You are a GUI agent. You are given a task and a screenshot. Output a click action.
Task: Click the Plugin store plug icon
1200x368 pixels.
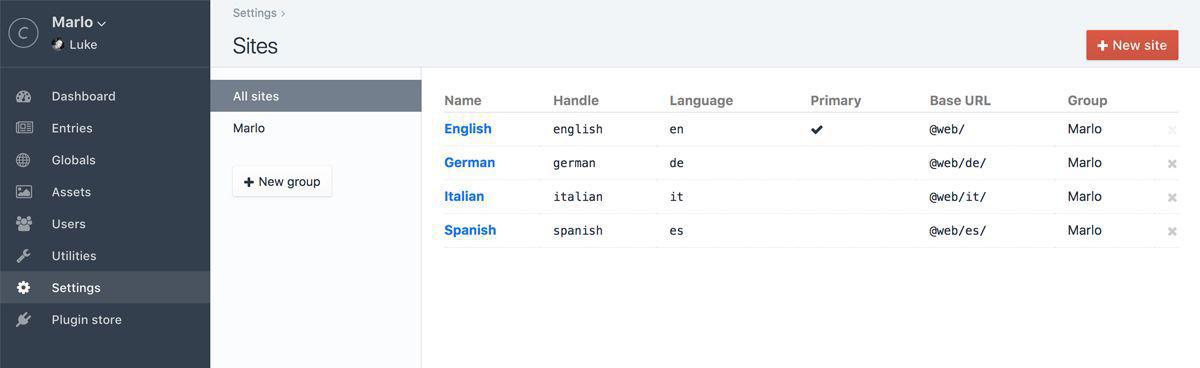coord(24,320)
